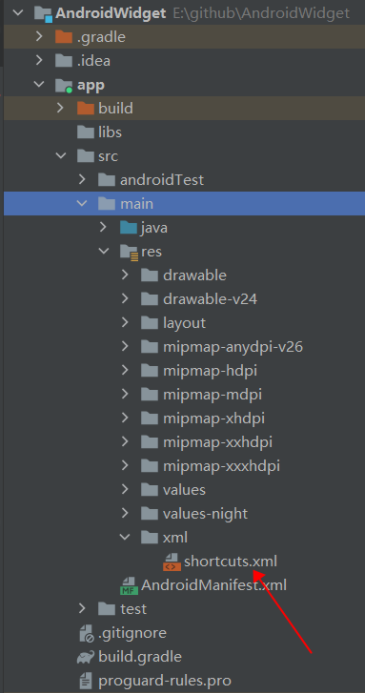Expand the mipmap-hdpi chevron
365x693 pixels.
[x=125, y=371]
